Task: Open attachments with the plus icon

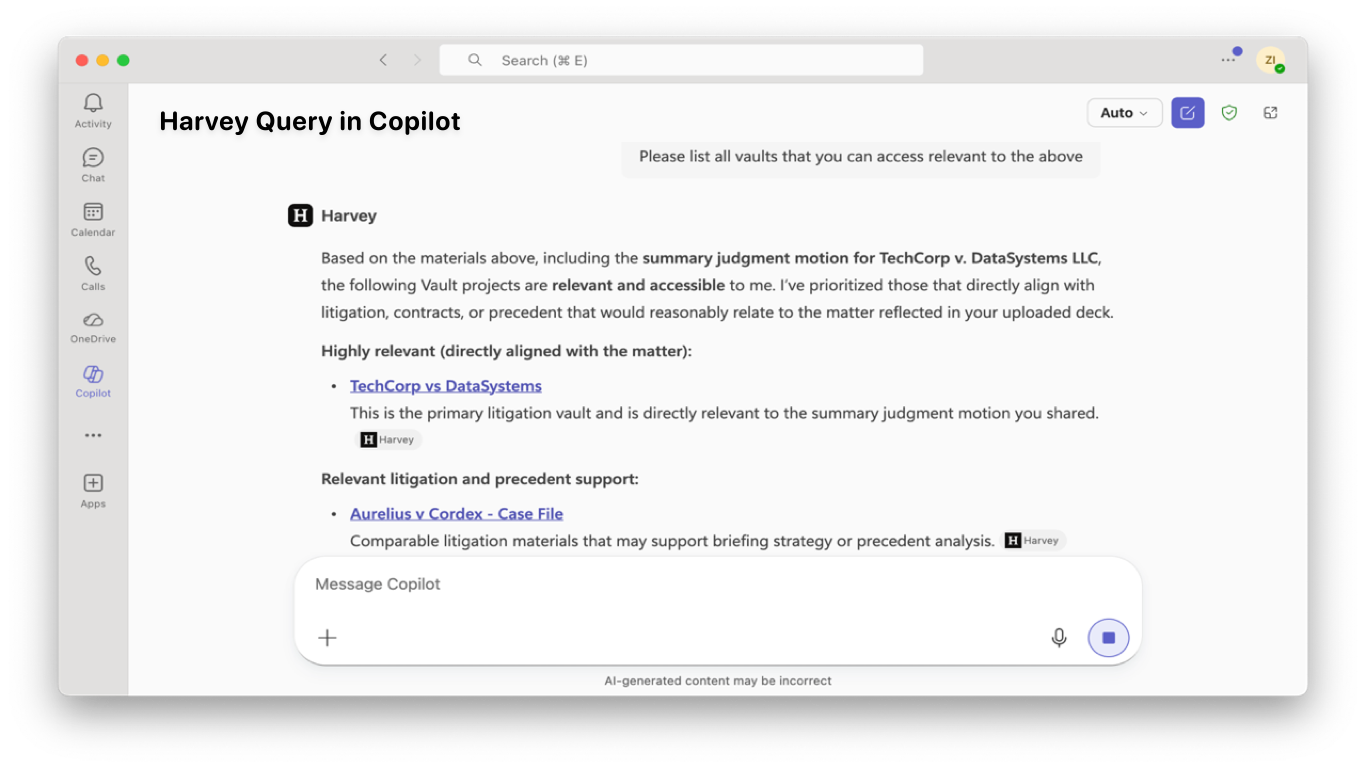Action: pos(327,637)
